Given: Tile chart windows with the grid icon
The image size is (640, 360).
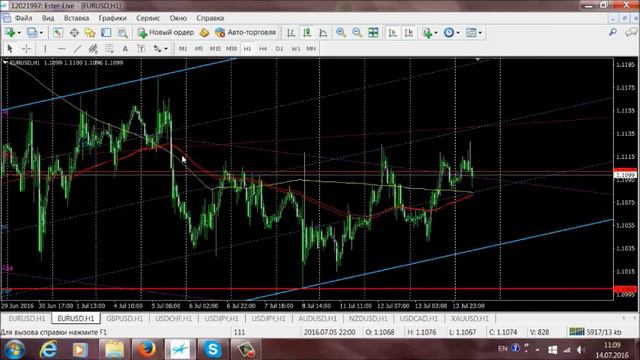Looking at the screenshot, I should click(x=373, y=33).
